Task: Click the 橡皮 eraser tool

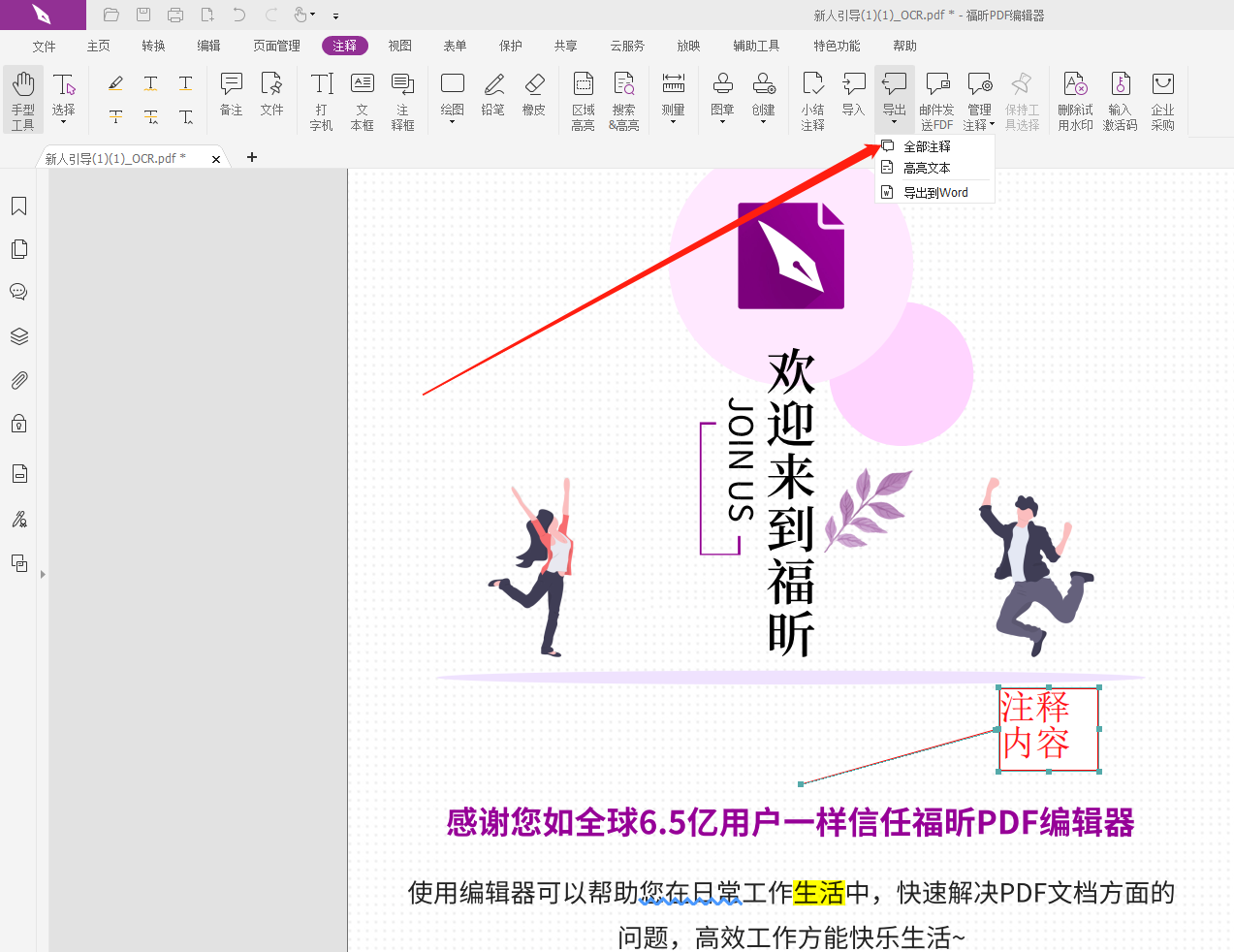Action: pos(533,94)
